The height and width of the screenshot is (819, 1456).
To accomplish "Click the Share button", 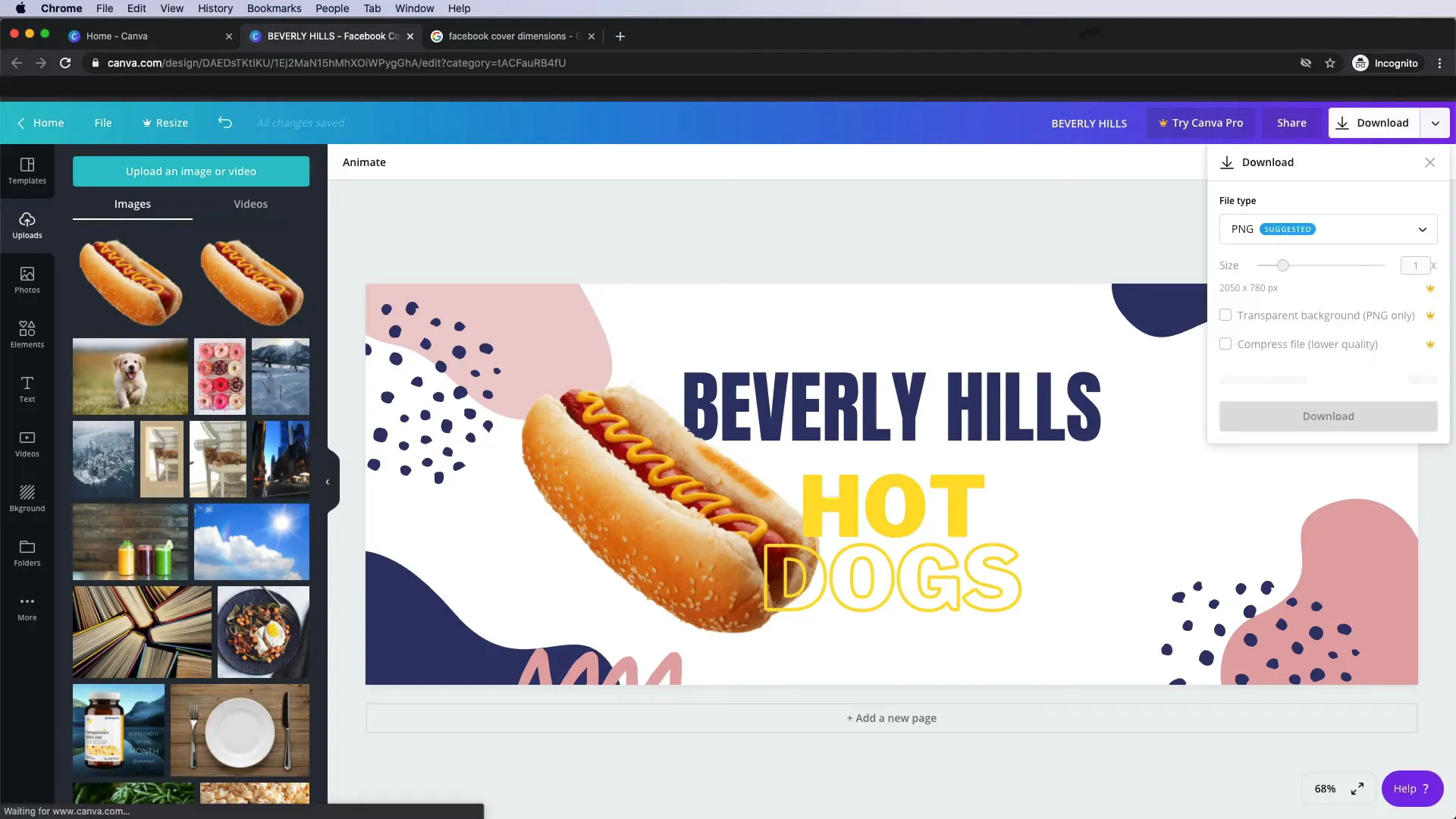I will click(1291, 123).
